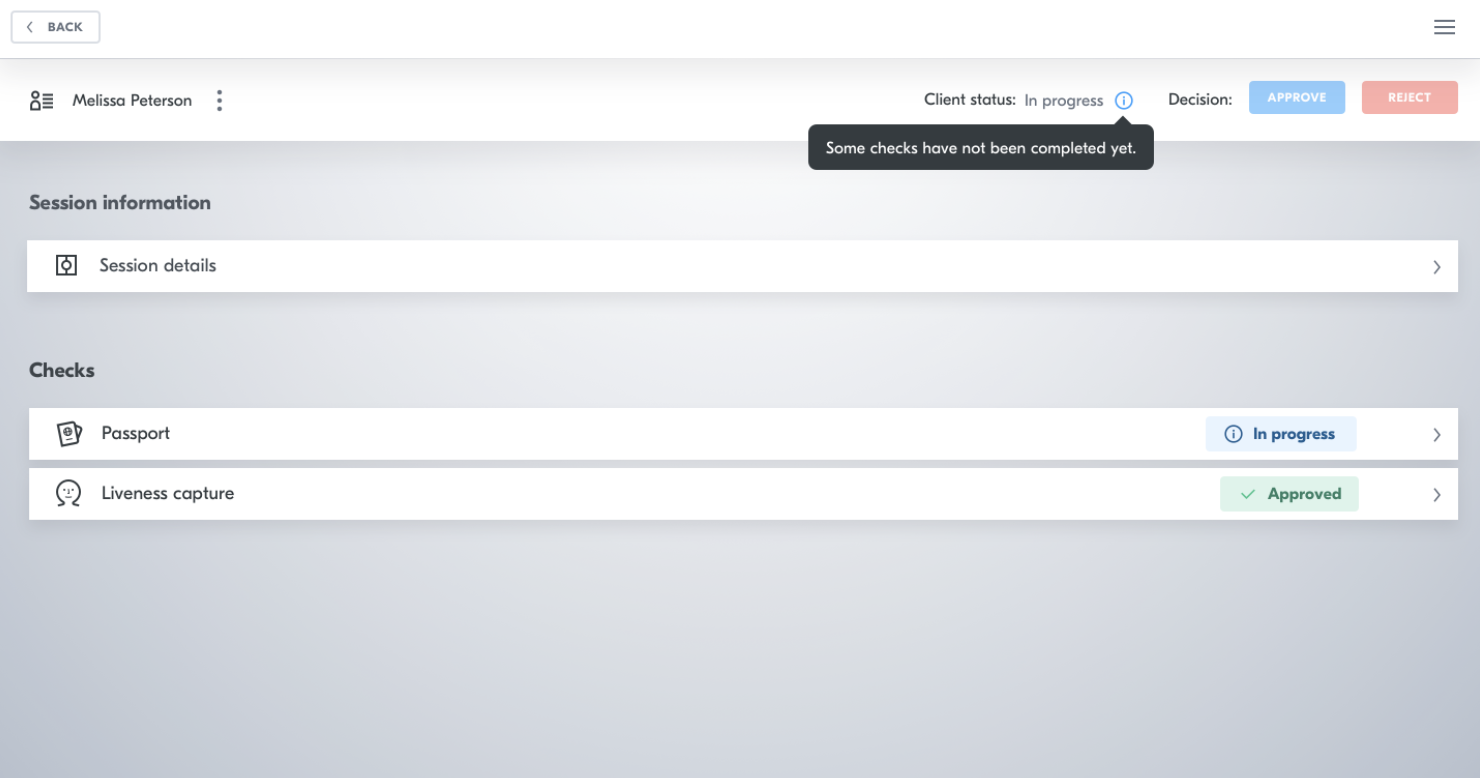Expand the Passport check chevron
Screen dimensions: 1480x778
[1437, 435]
